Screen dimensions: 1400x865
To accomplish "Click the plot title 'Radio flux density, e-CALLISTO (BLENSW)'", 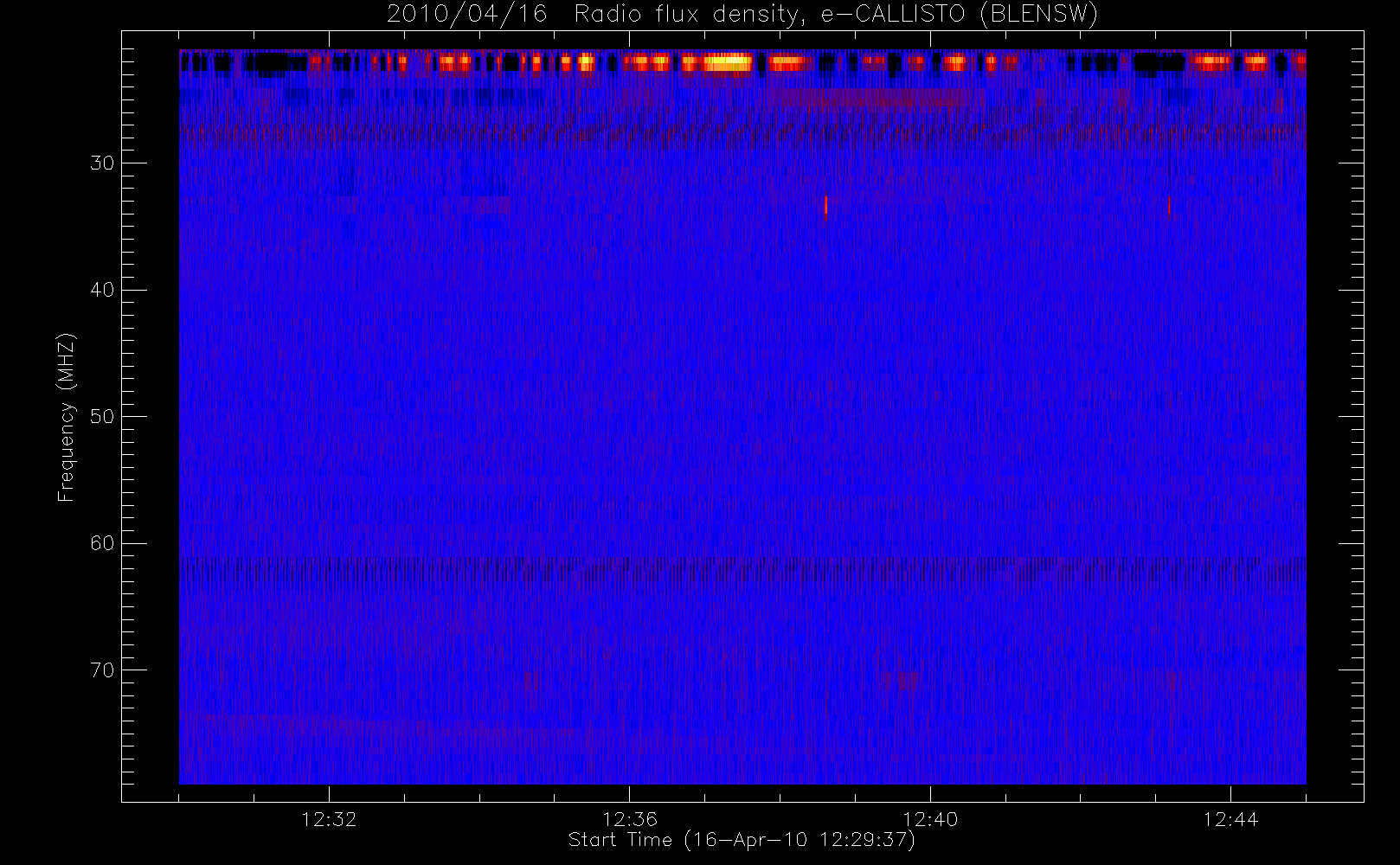I will pos(836,15).
